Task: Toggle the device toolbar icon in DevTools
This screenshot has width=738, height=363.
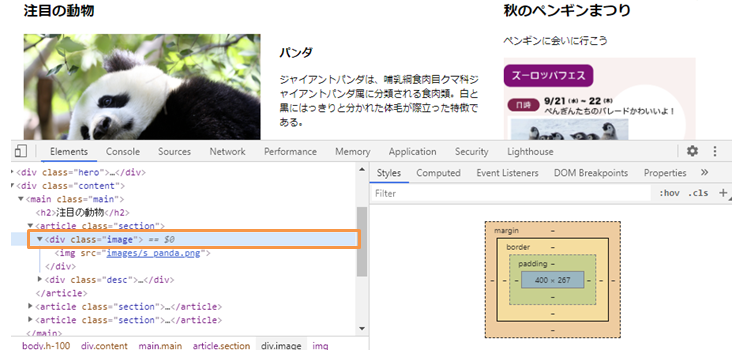Action: point(20,151)
